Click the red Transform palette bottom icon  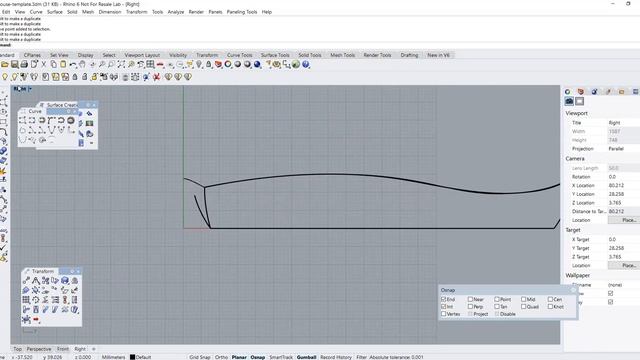[36, 319]
